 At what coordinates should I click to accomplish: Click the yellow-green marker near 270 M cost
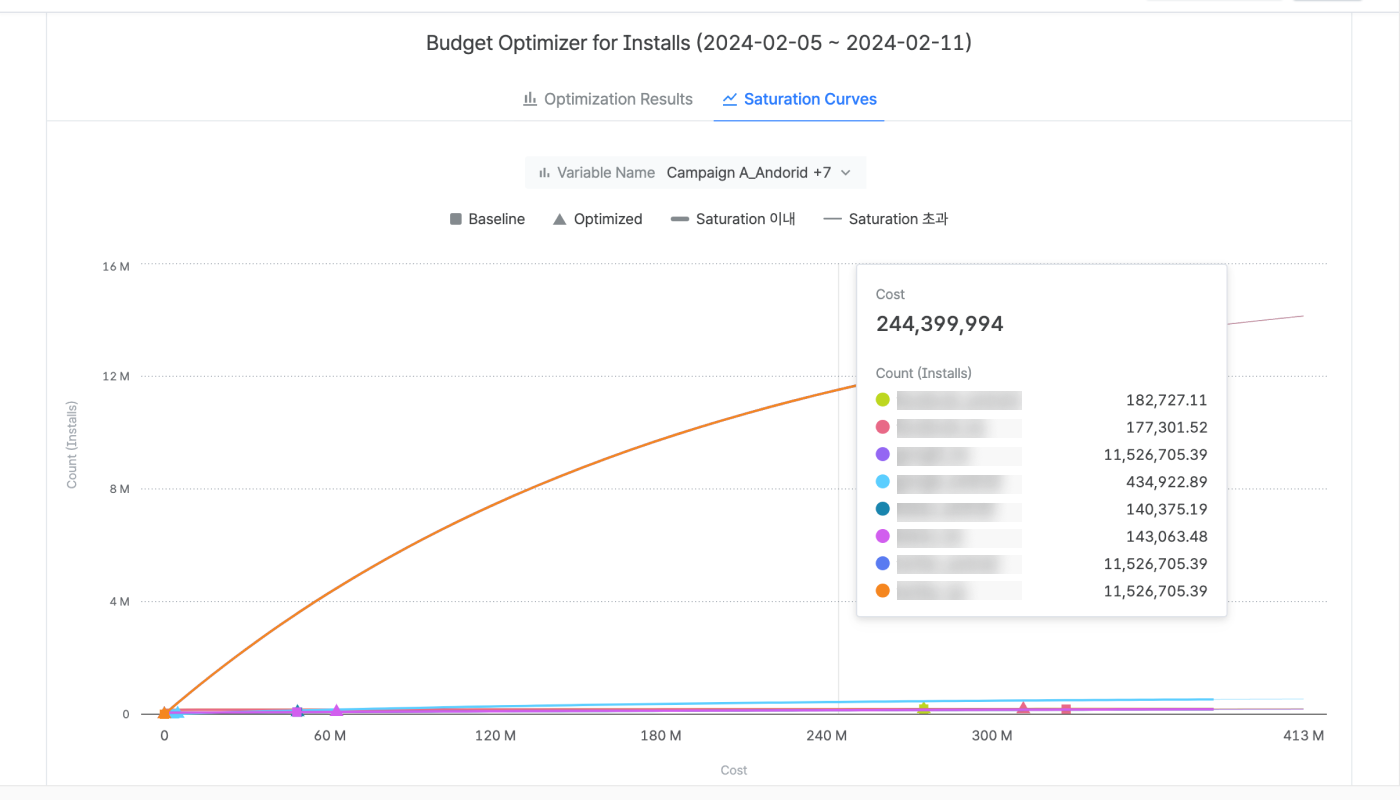pyautogui.click(x=924, y=708)
